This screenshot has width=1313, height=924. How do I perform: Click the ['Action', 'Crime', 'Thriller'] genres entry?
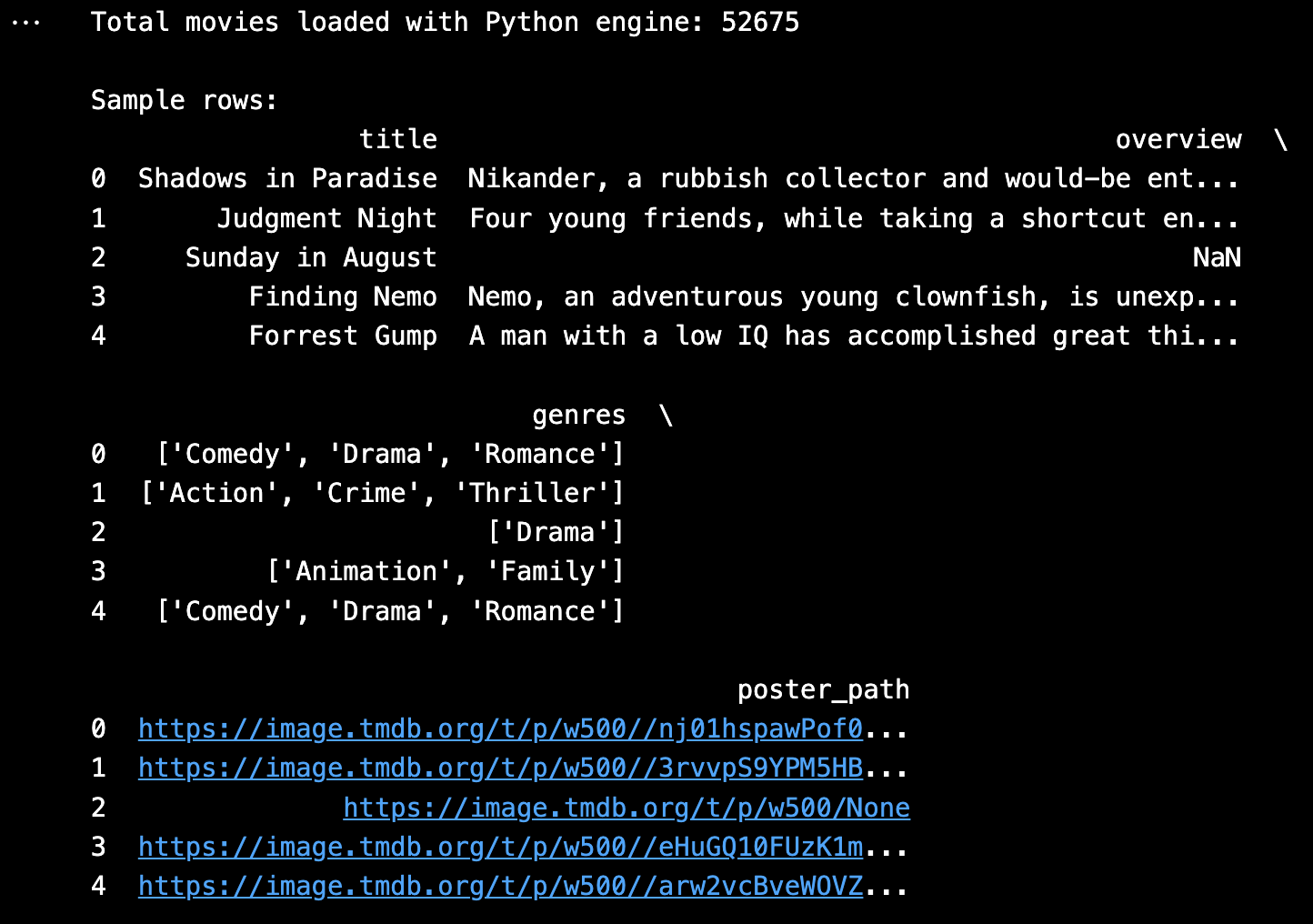click(x=383, y=494)
